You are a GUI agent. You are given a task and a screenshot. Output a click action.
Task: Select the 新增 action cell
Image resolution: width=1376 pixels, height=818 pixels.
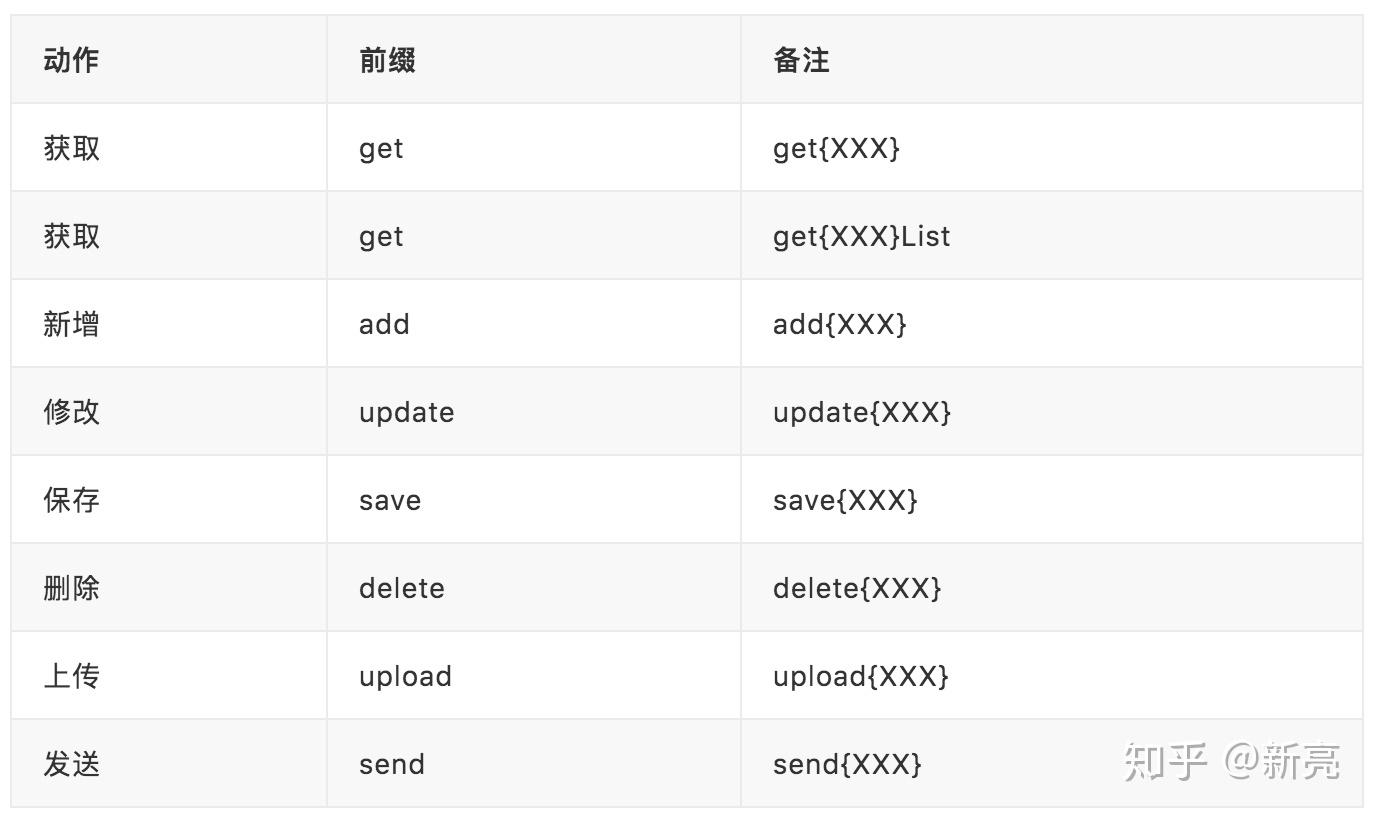(x=169, y=324)
